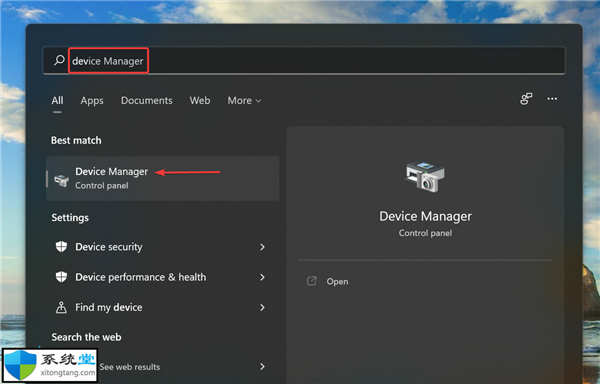Open the three-dots options menu

(x=552, y=99)
